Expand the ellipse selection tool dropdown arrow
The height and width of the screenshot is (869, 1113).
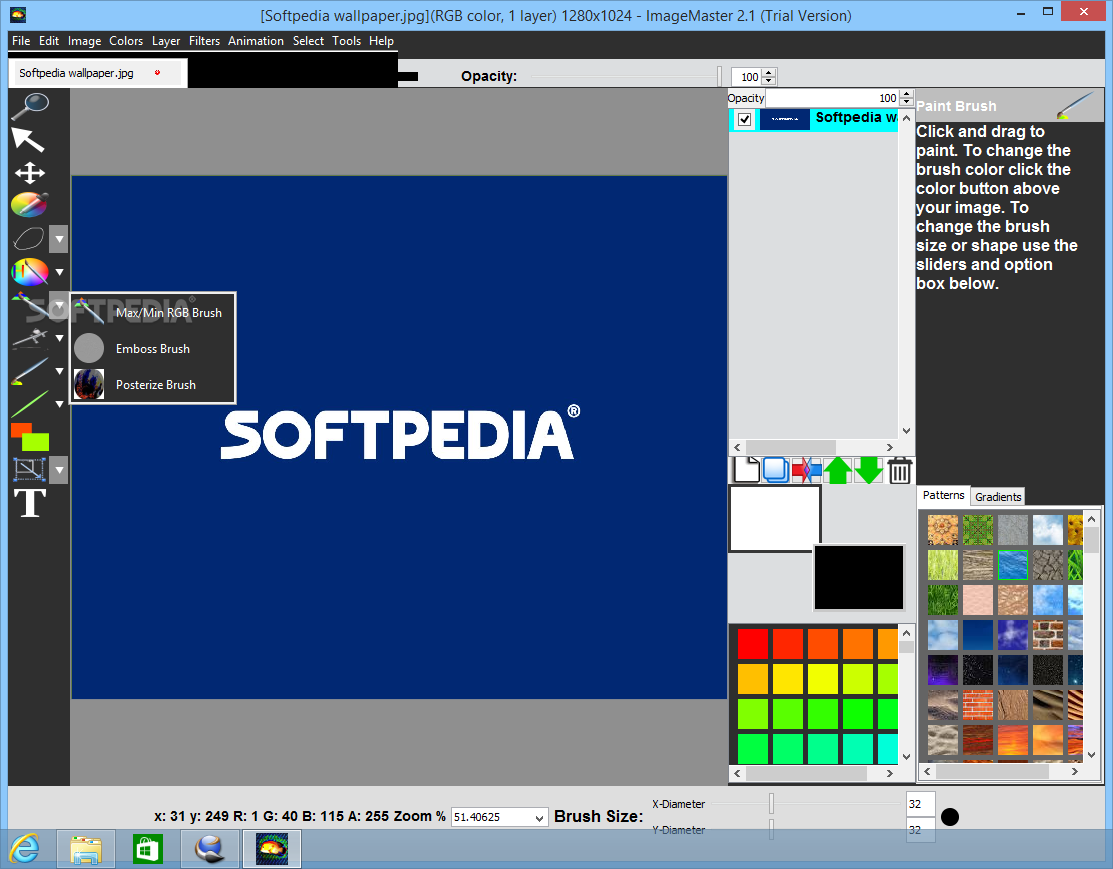point(60,239)
